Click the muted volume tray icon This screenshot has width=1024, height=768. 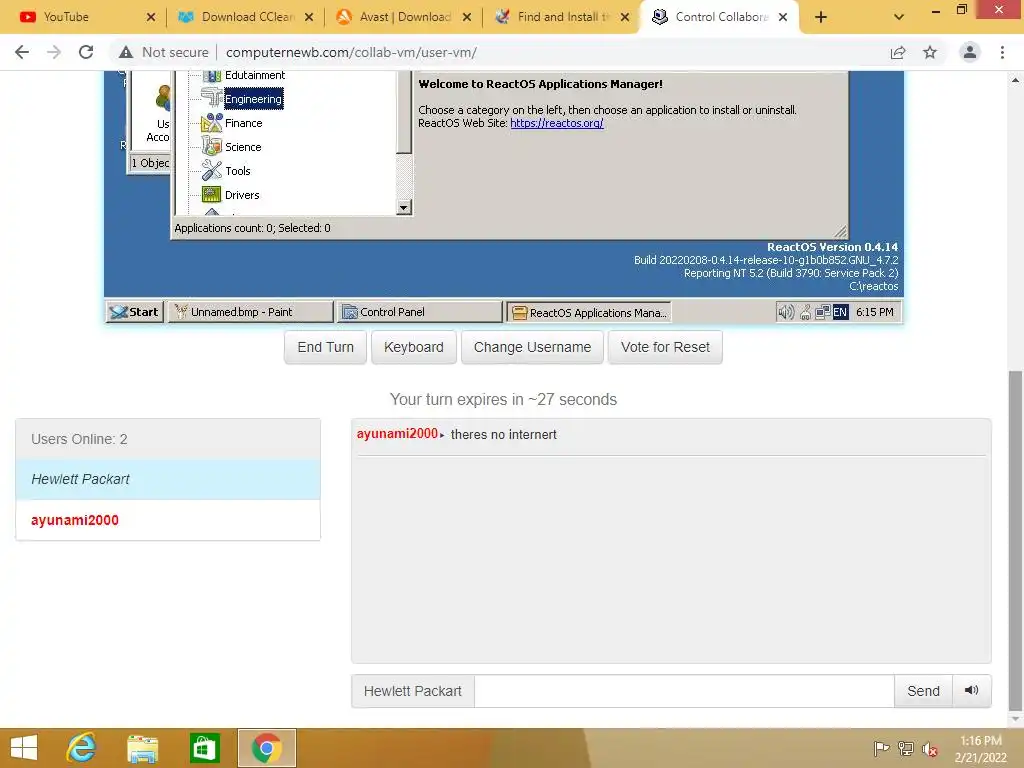(x=929, y=749)
